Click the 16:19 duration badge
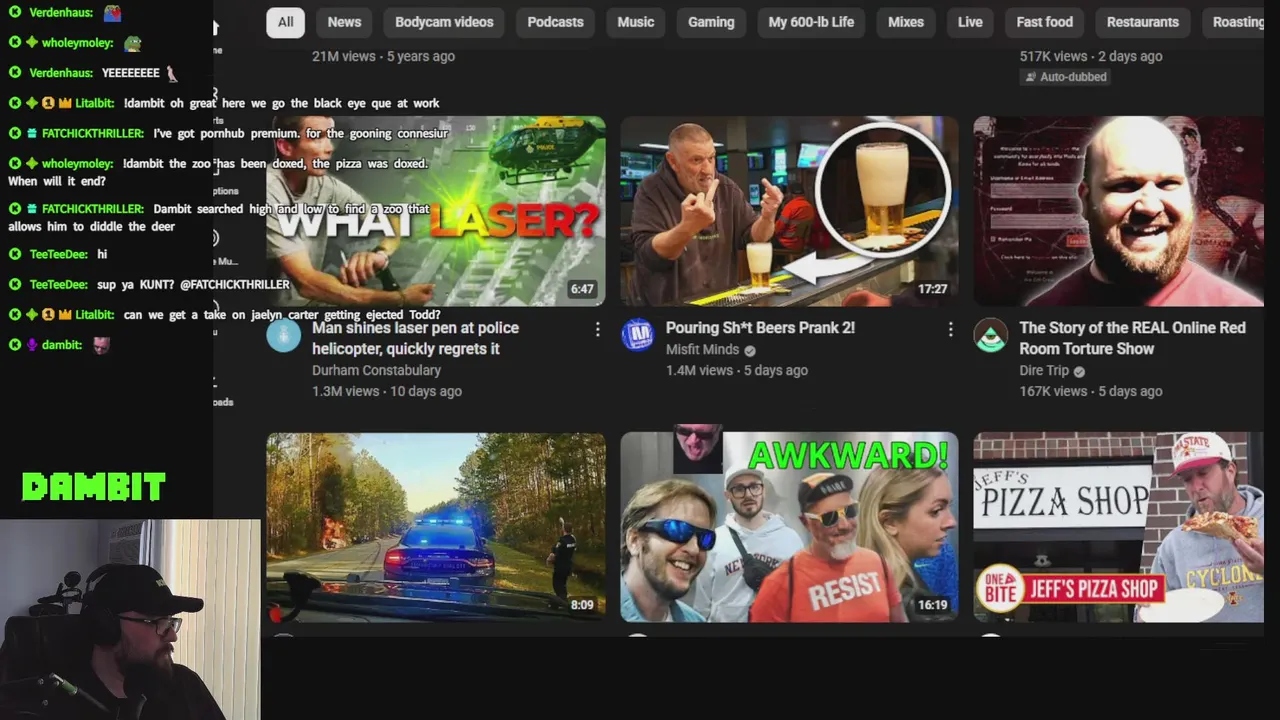1280x720 pixels. (932, 605)
